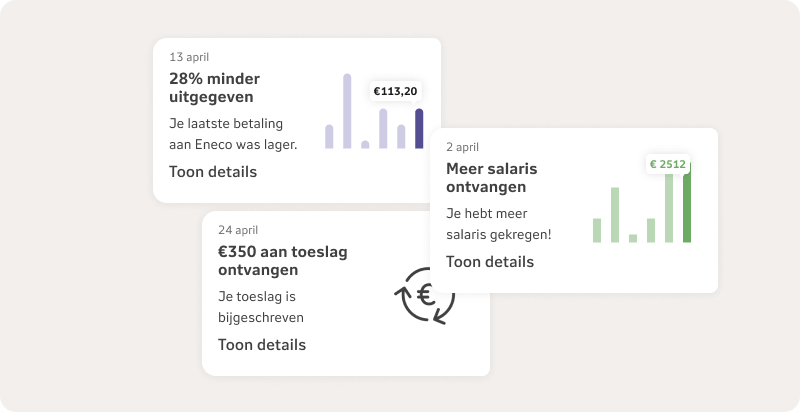Click the 13 april date label
The image size is (800, 412).
click(189, 57)
